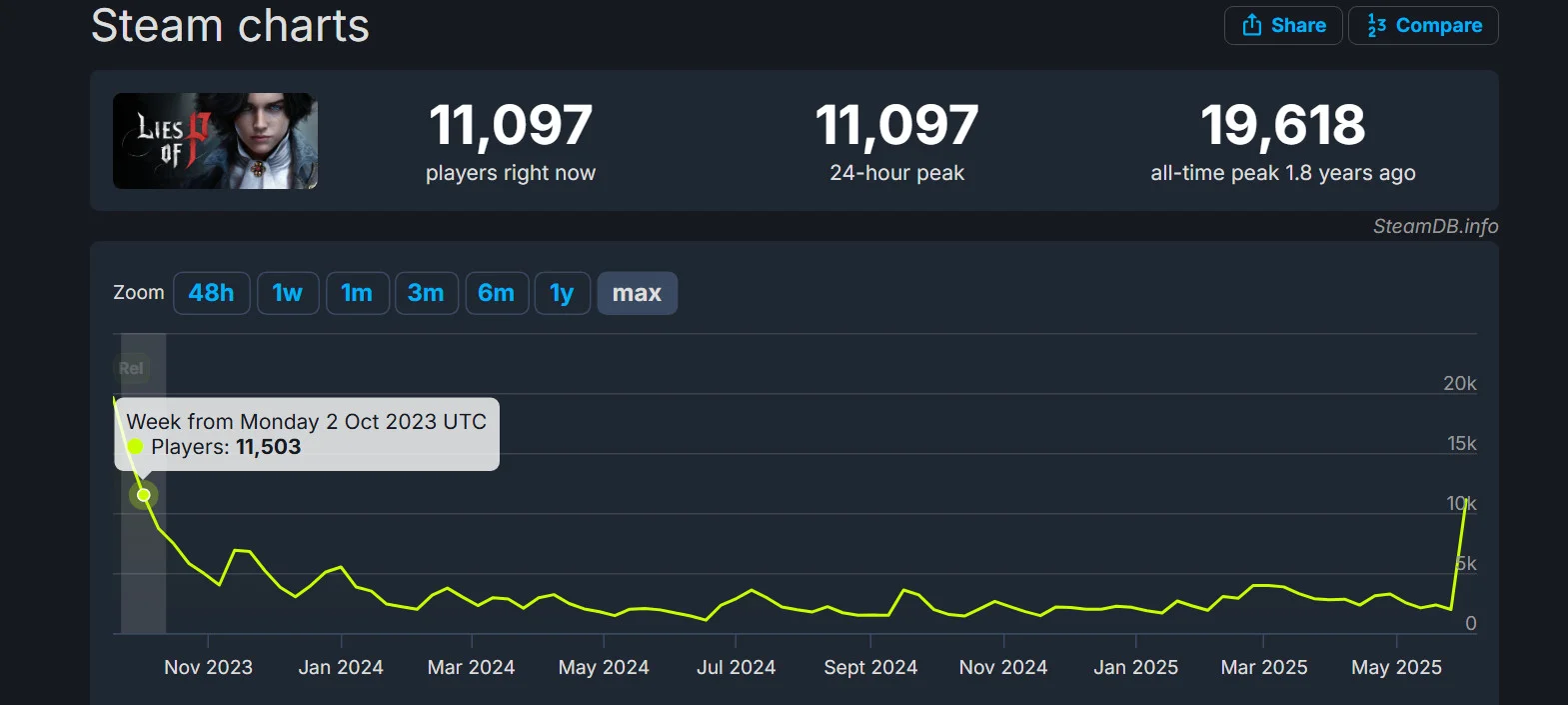Click the May 2024 axis label
Viewport: 1568px width, 705px height.
604,667
